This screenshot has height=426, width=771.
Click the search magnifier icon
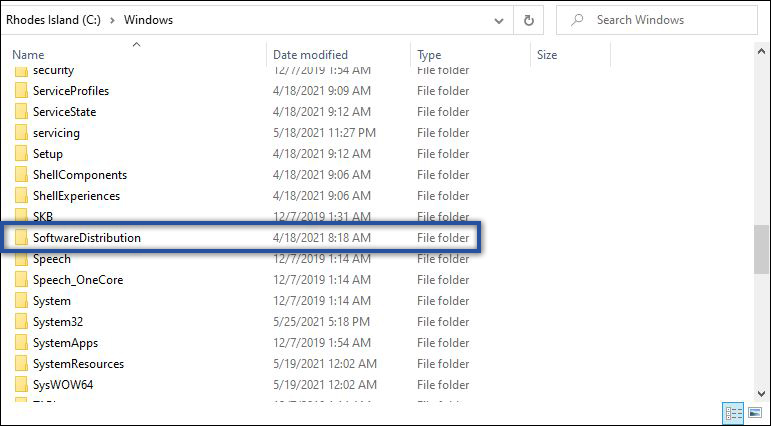(x=577, y=20)
